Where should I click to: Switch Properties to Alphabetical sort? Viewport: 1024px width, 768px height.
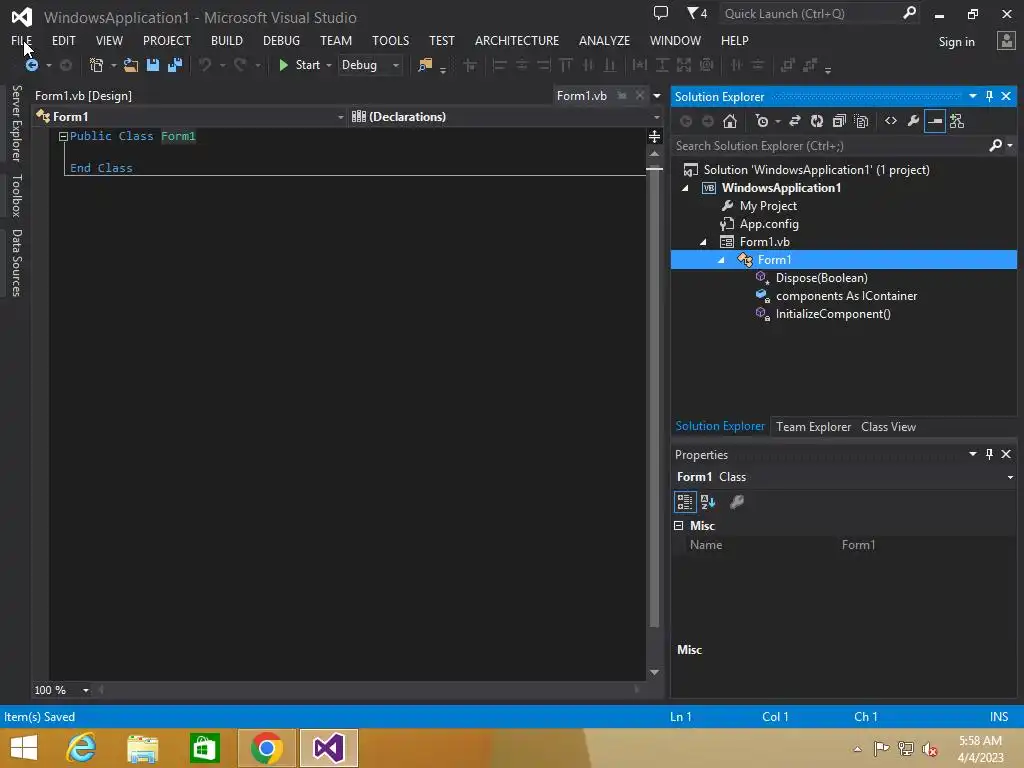708,502
